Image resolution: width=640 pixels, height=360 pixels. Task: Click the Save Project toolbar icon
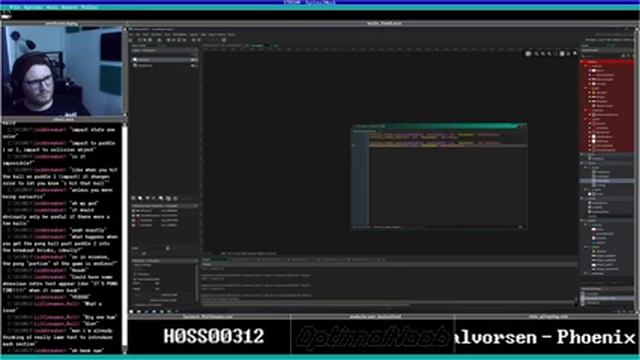(x=150, y=40)
